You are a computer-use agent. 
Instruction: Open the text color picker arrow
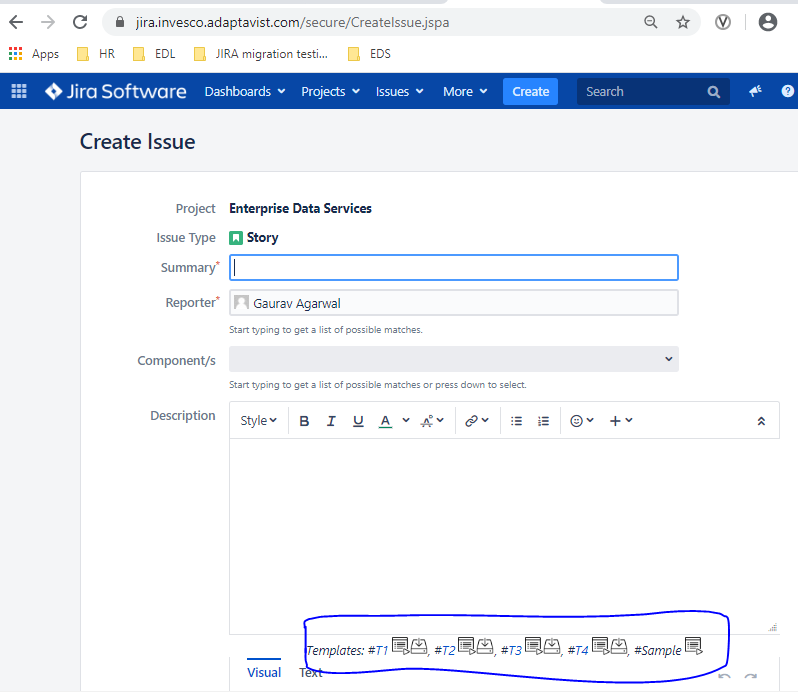(406, 420)
